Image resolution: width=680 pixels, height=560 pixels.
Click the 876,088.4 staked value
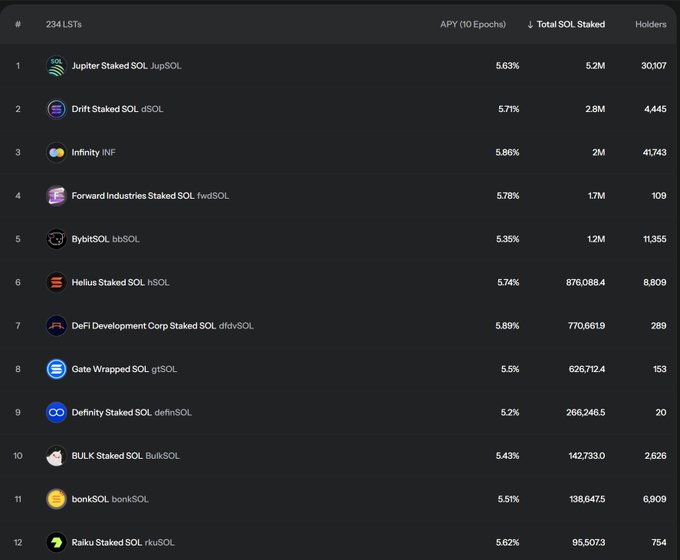pos(585,282)
